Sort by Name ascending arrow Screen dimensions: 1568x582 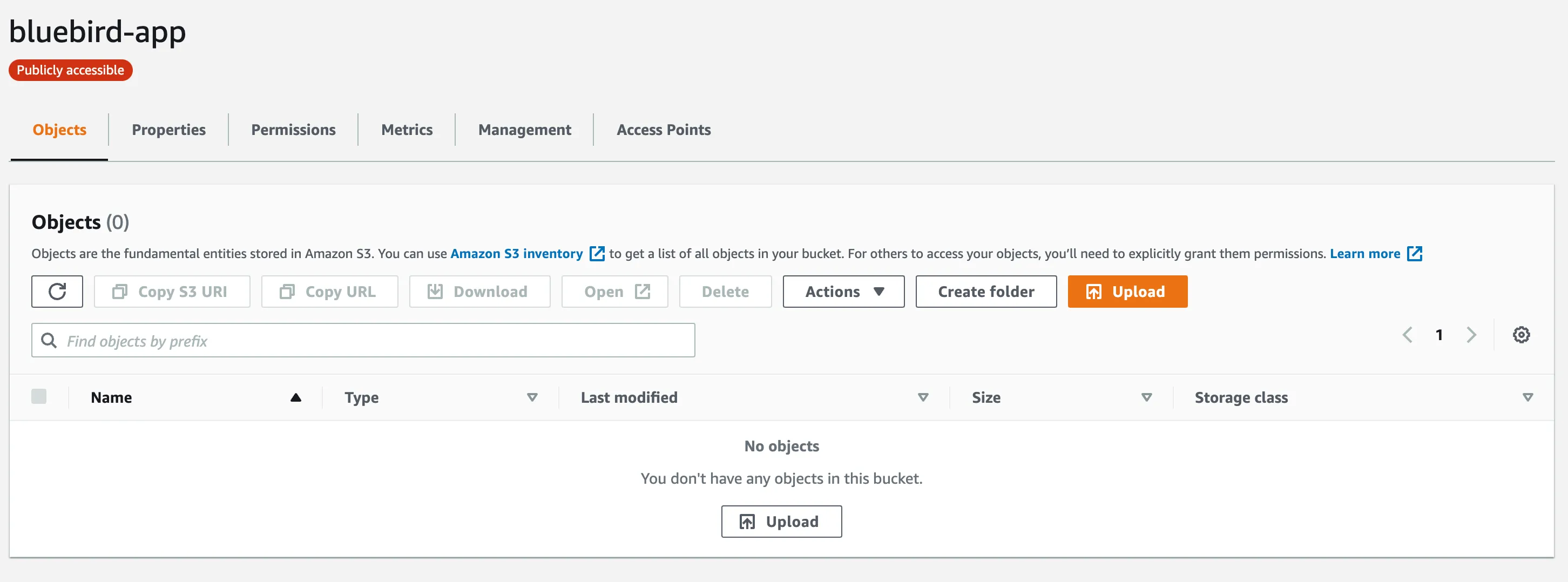(x=296, y=397)
